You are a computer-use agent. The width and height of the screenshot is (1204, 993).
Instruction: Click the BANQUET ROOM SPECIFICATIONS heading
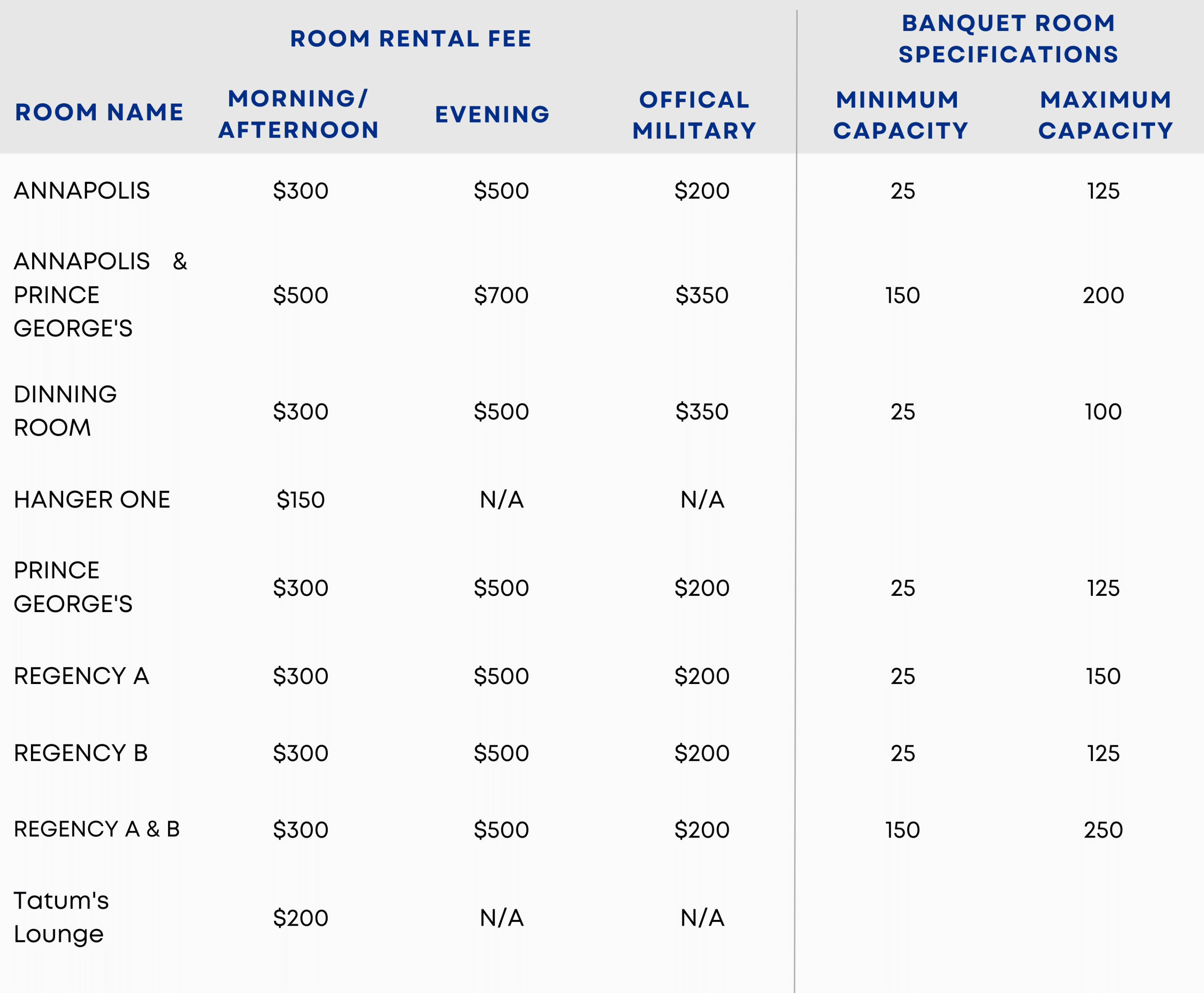coord(1008,39)
